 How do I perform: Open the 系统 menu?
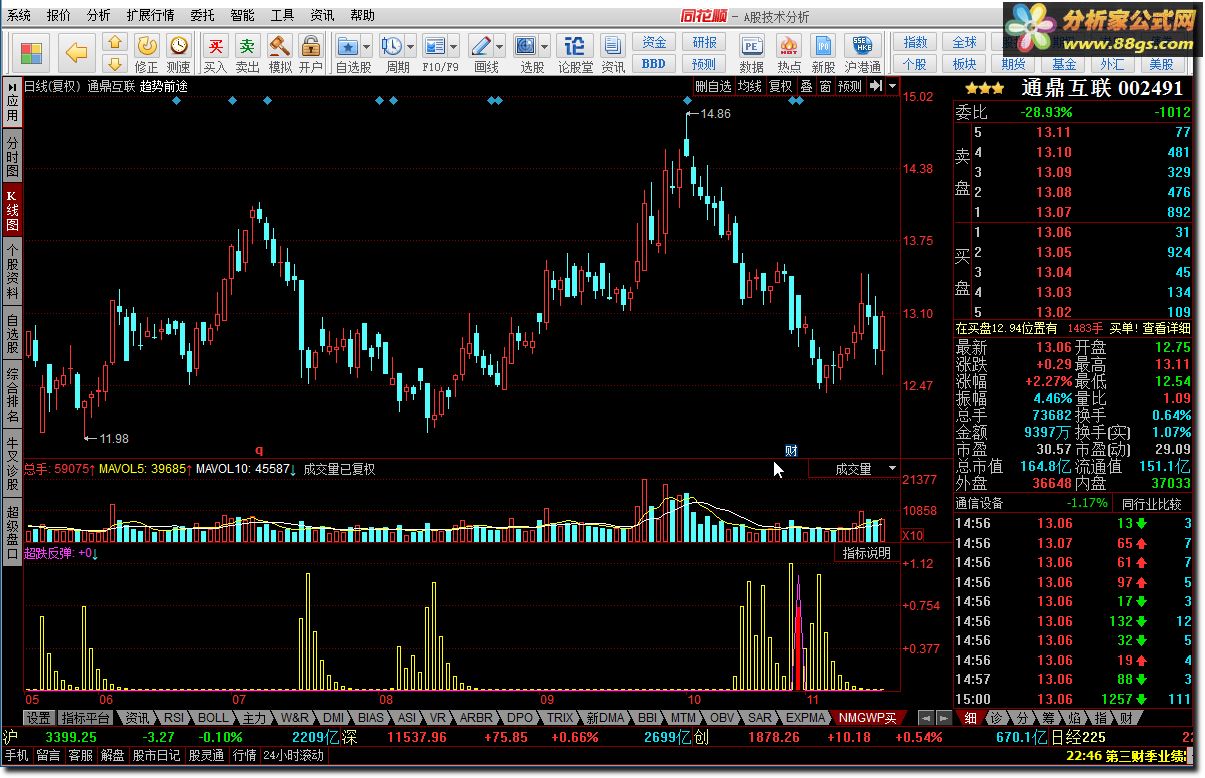(19, 16)
